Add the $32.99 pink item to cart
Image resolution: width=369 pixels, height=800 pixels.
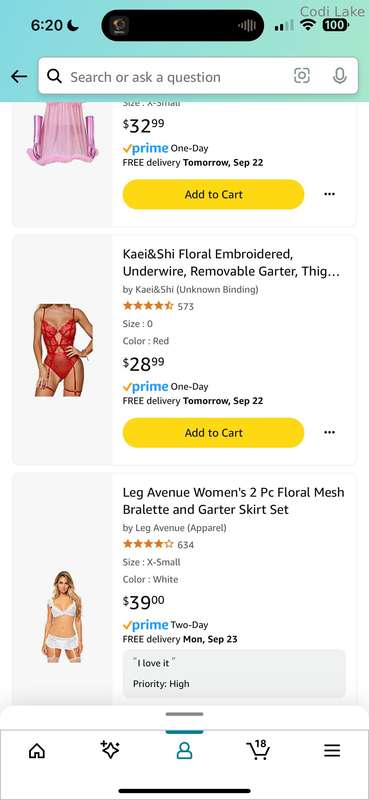(213, 194)
